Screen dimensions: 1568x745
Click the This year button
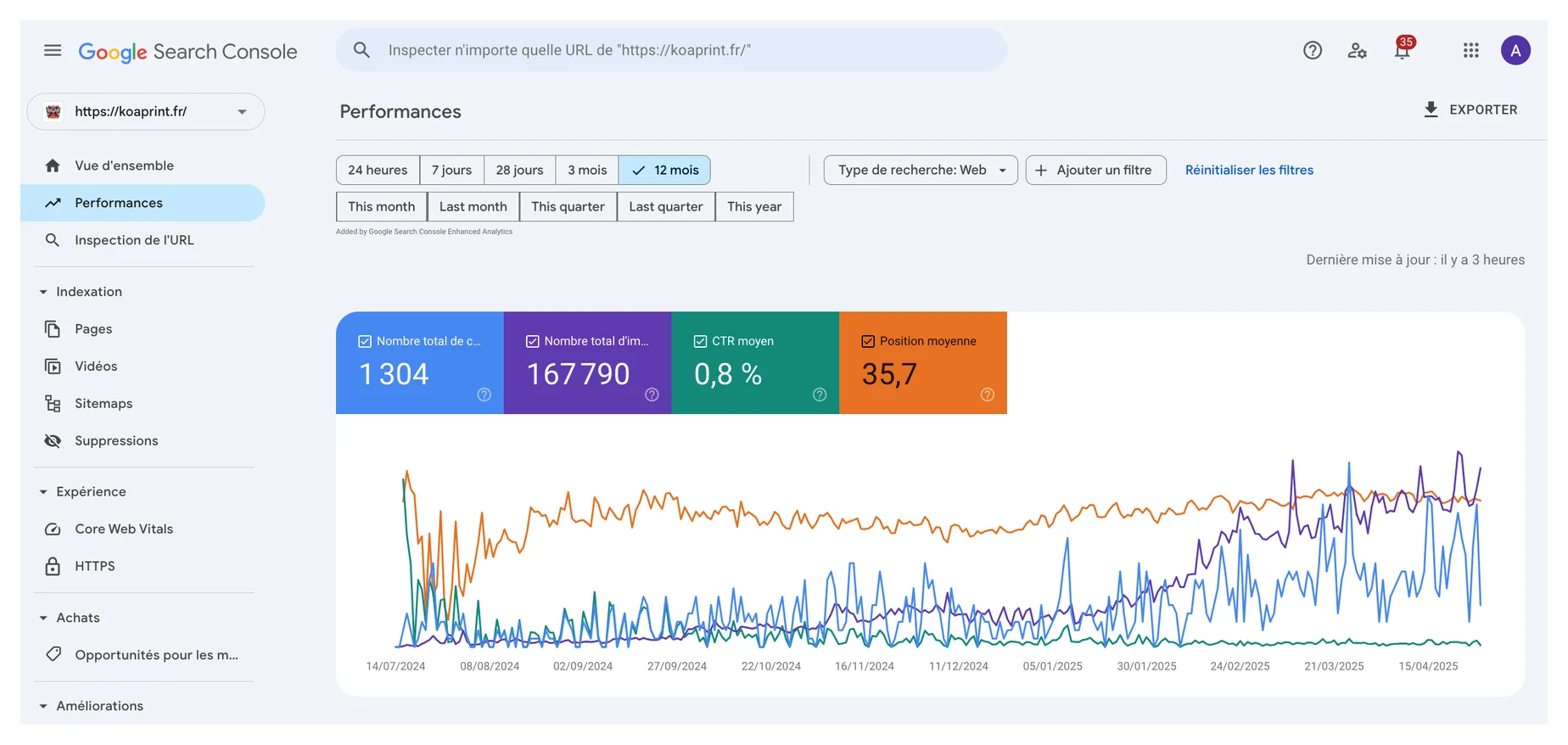(754, 206)
